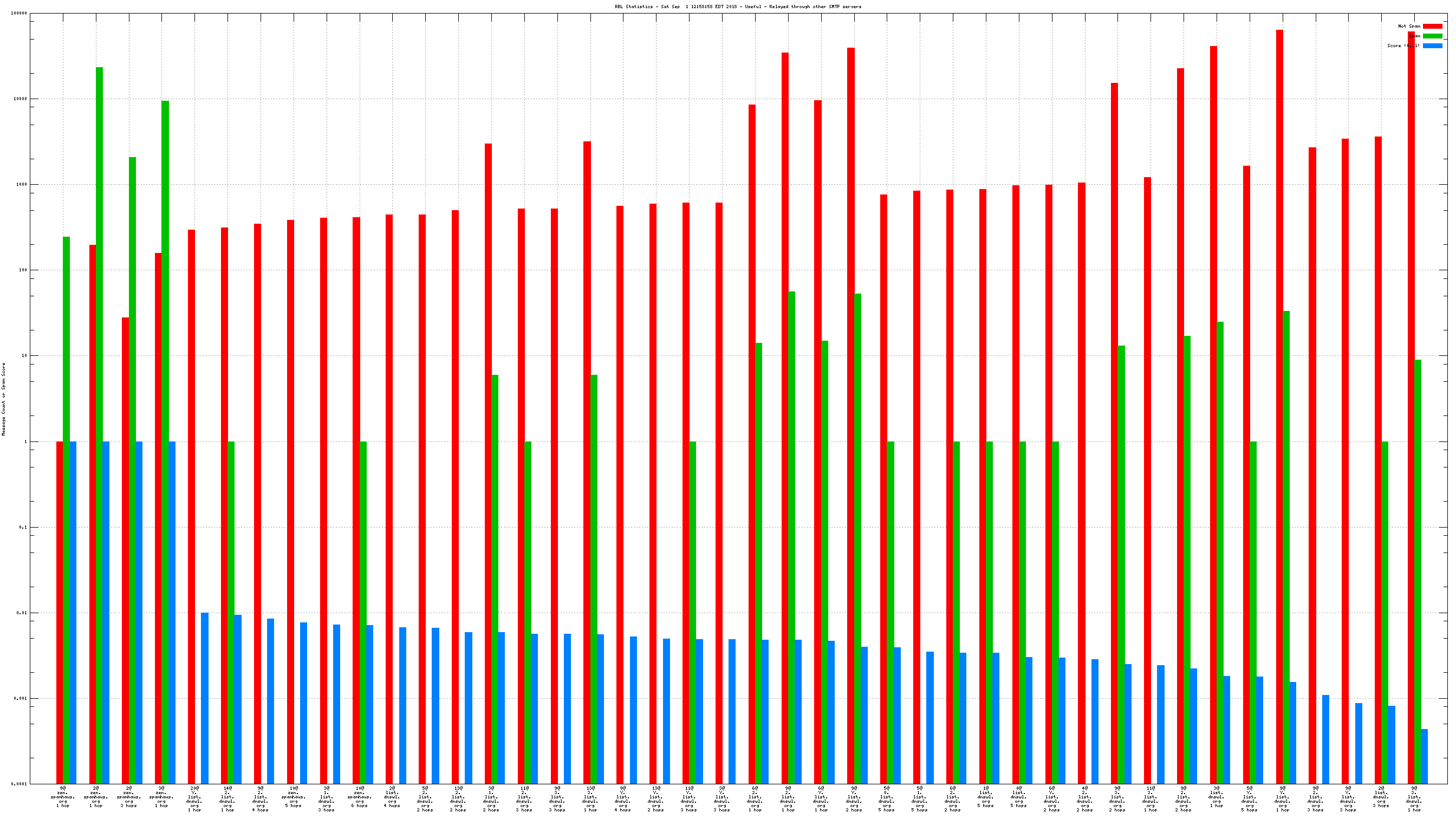
Task: Click the 0.1 y-axis tick label
Action: point(23,527)
